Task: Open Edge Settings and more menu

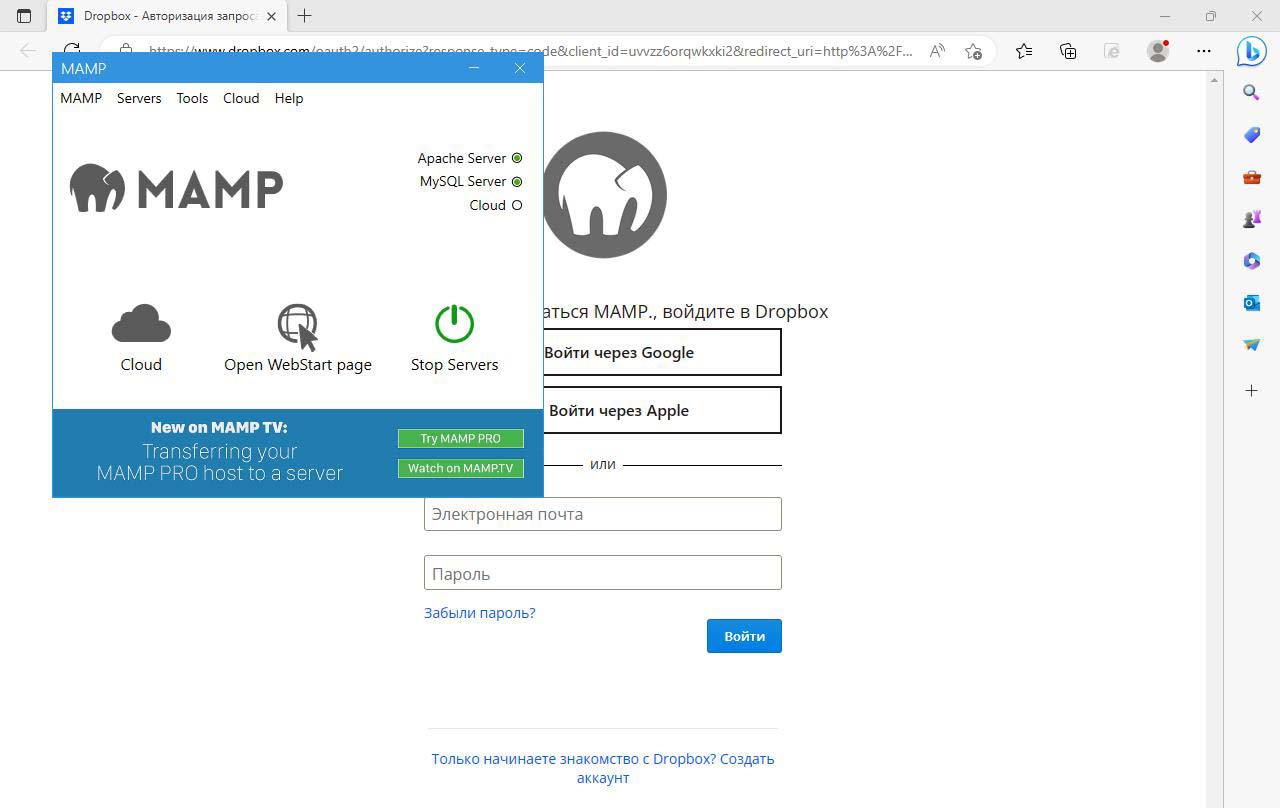Action: click(x=1204, y=51)
